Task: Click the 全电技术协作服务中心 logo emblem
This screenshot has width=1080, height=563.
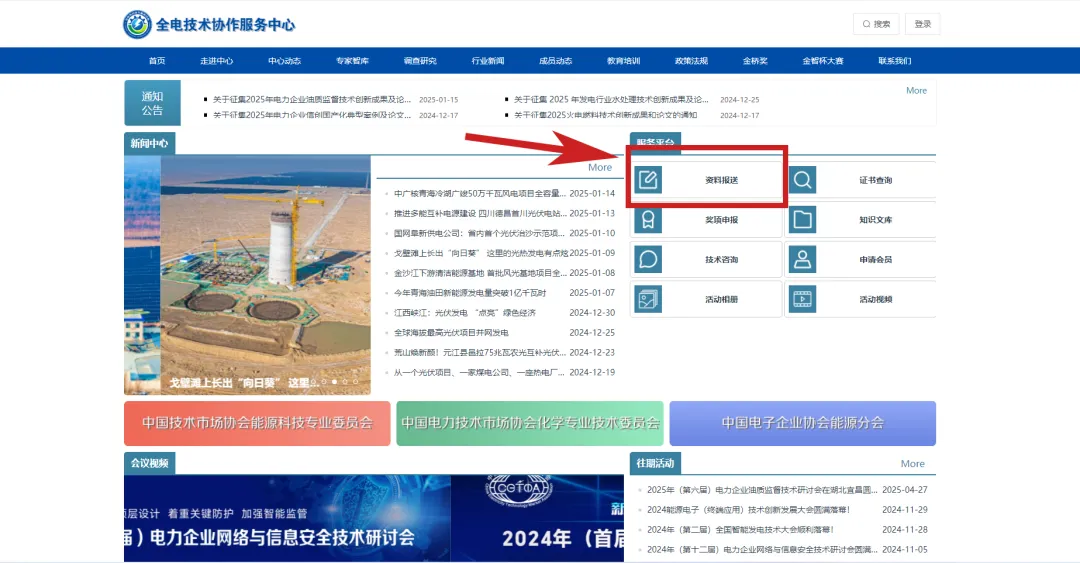Action: 137,25
